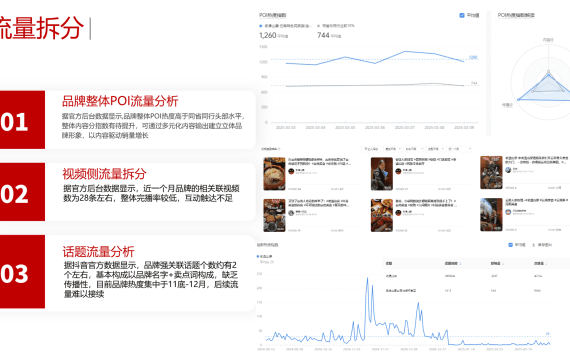Click the author avatar on the dark-jacket man video card
Image resolution: width=570 pixels, height=360 pixels.
coord(398,171)
